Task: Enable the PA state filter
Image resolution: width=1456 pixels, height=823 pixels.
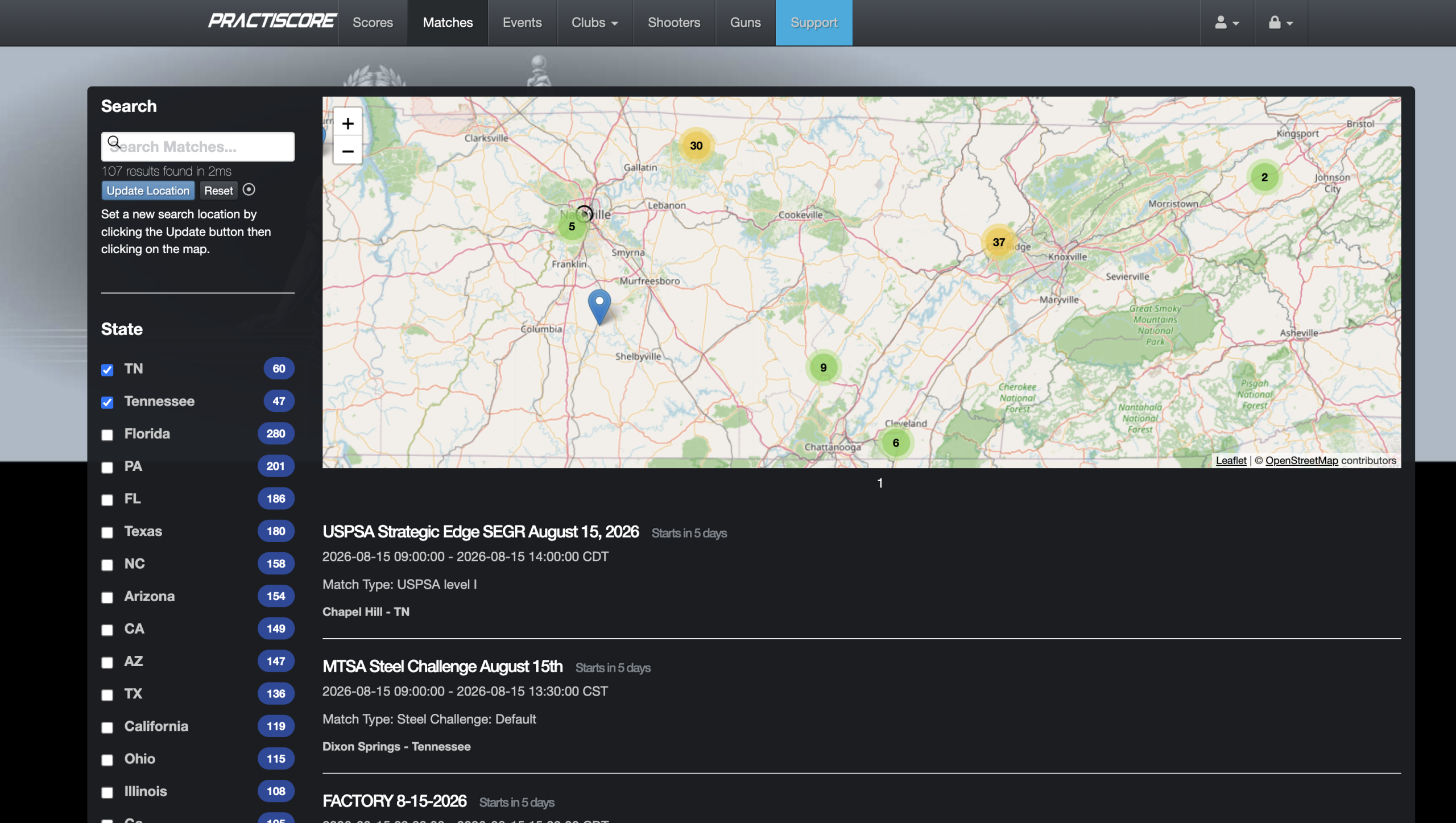Action: pos(107,467)
